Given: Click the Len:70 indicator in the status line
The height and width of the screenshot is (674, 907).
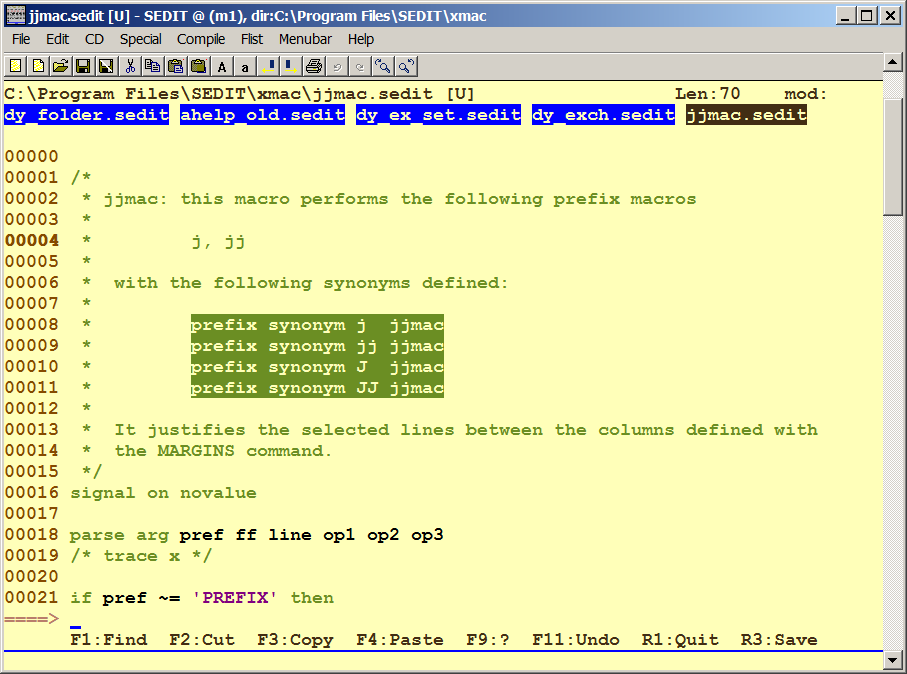Looking at the screenshot, I should point(707,94).
